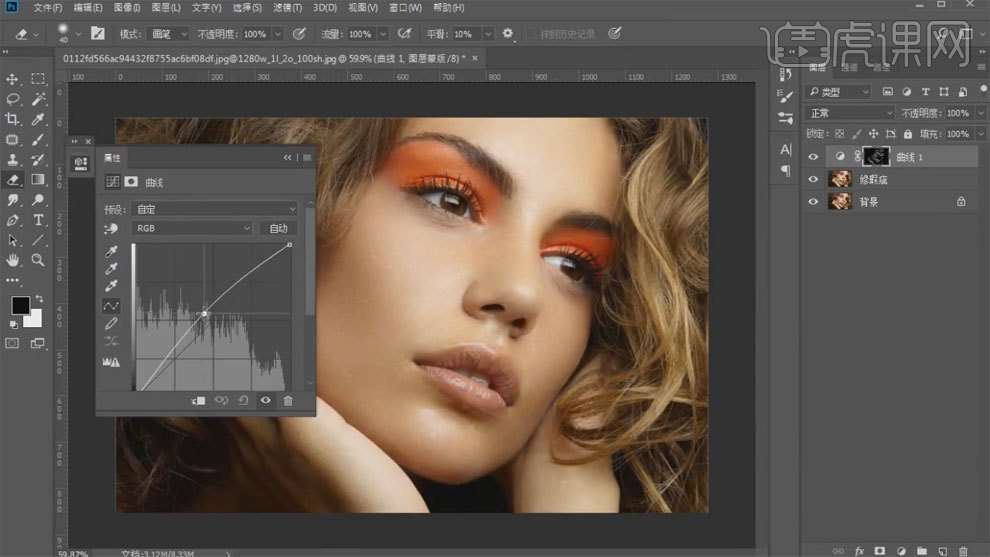The image size is (990, 557).
Task: Select the Dodge tool
Action: (x=38, y=200)
